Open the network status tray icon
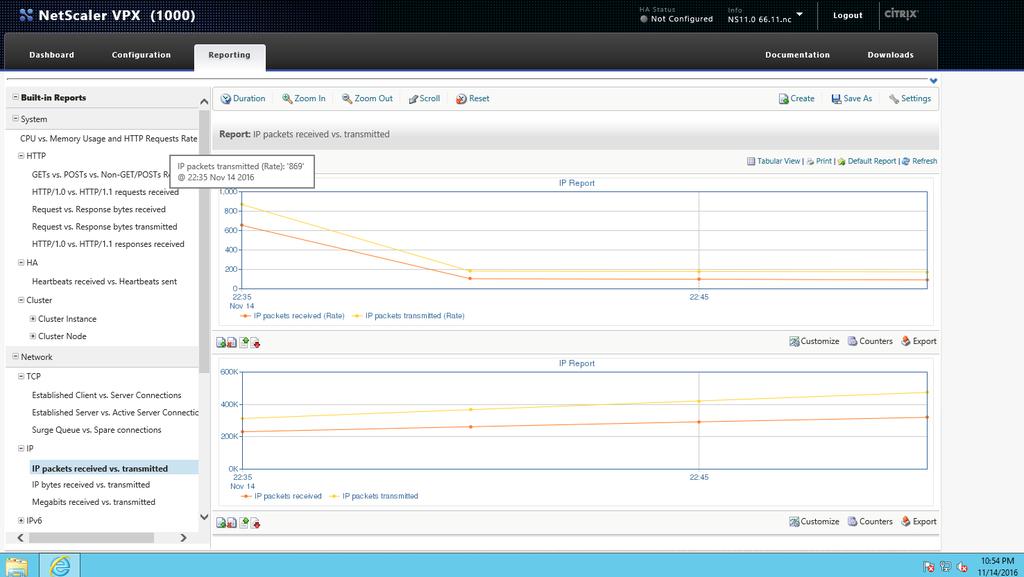Viewport: 1024px width, 577px height. [x=945, y=567]
